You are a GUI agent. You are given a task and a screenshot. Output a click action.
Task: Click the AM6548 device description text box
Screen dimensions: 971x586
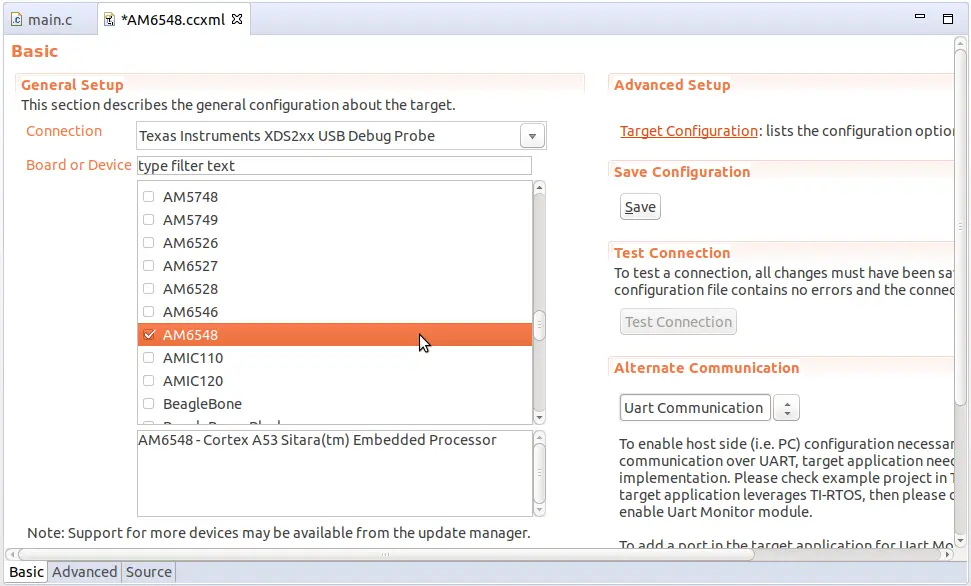coord(334,473)
